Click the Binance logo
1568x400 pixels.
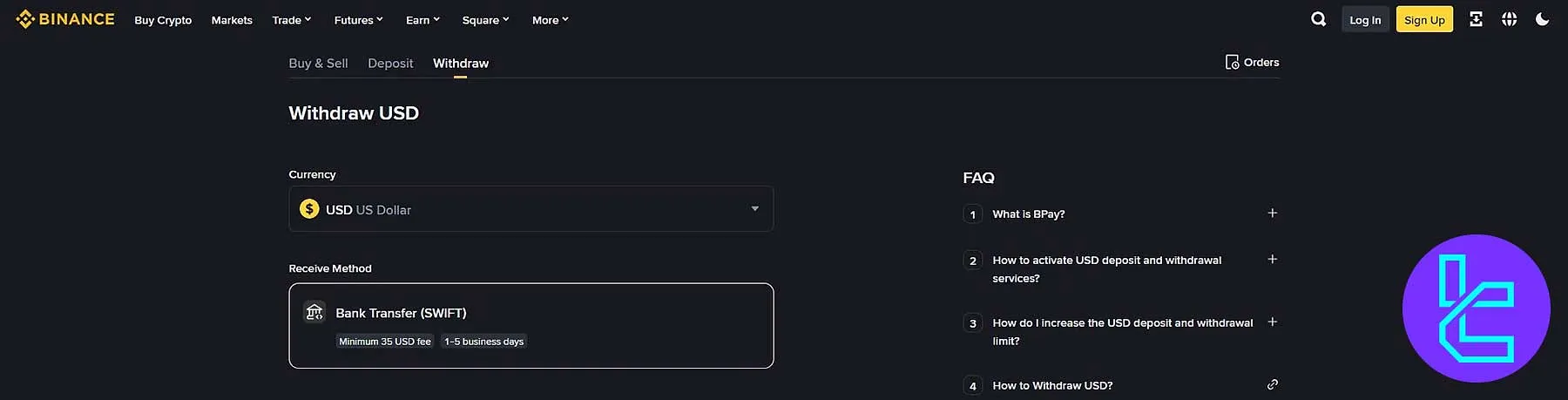pos(65,19)
